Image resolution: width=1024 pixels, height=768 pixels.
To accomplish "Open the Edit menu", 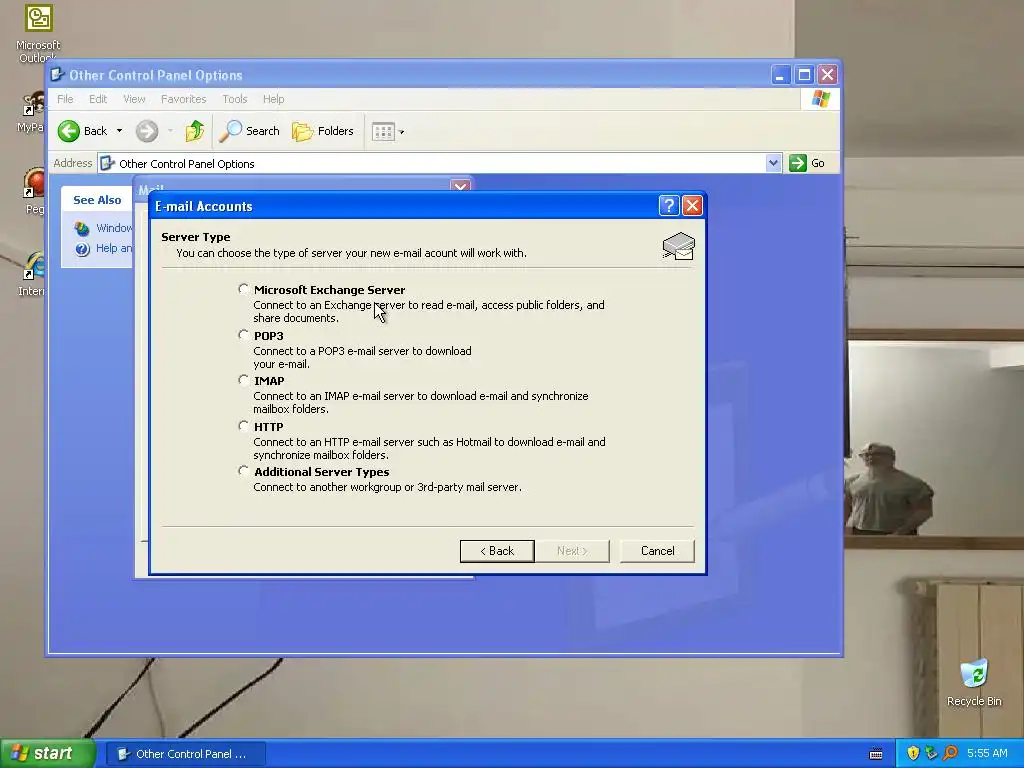I will [x=98, y=99].
